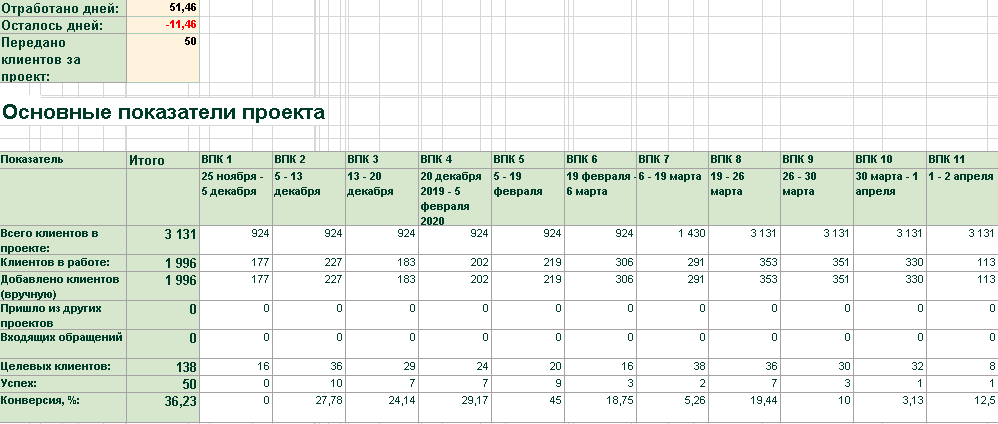Click conversion value 12,5 under ВПК 11
Viewport: 998px width, 424px height.
962,407
